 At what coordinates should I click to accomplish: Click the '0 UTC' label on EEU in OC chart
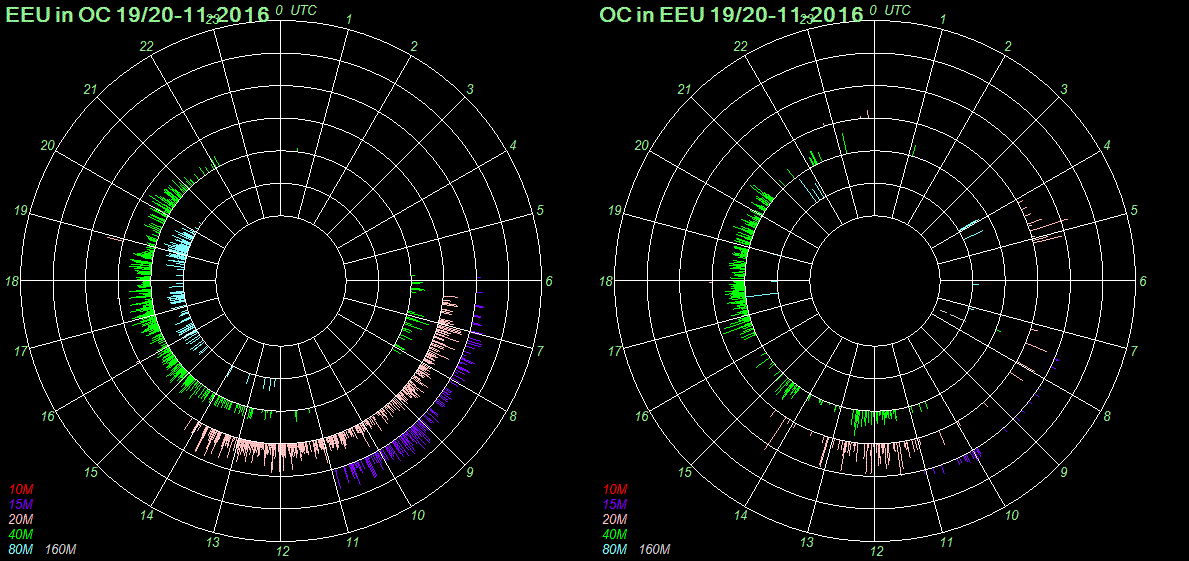(296, 10)
